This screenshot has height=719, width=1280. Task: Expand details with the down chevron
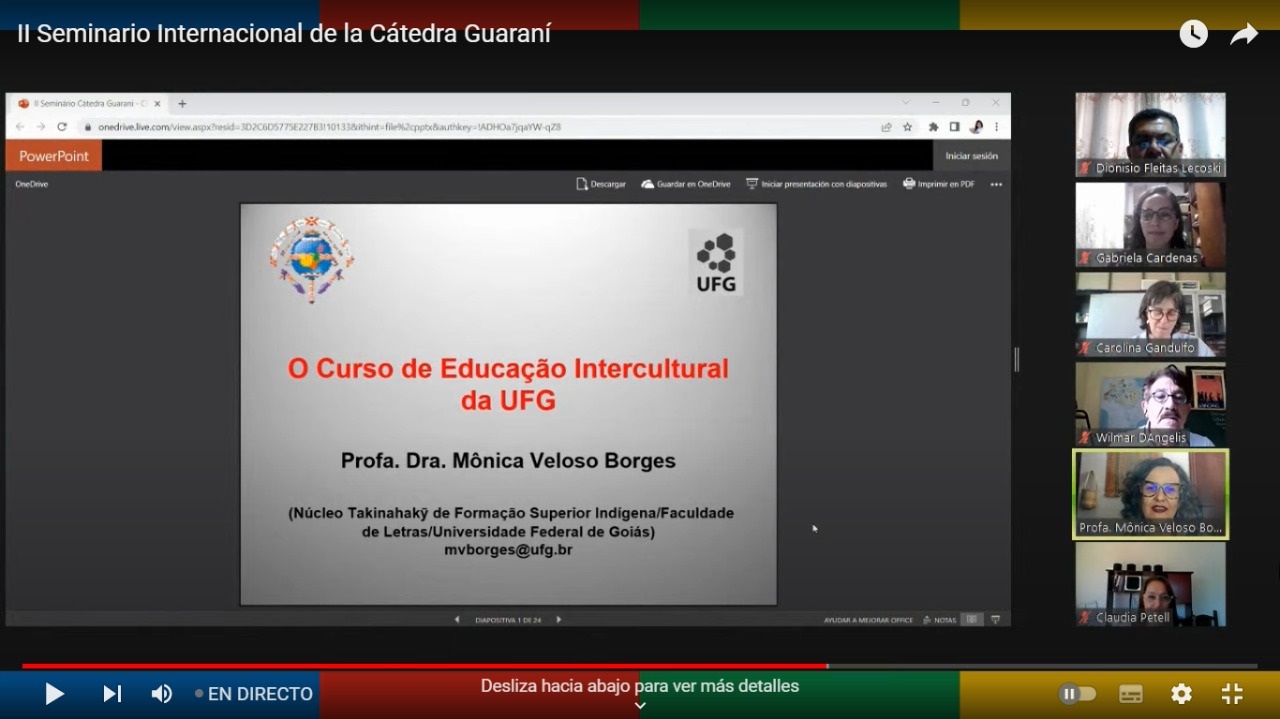coord(640,705)
